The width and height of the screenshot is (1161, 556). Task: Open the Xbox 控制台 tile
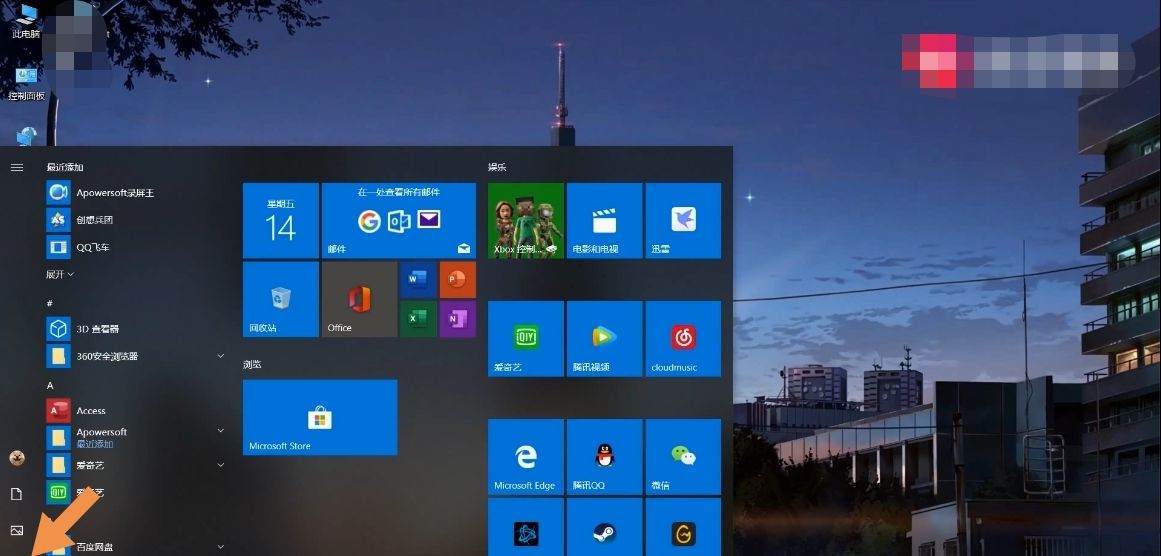click(526, 221)
